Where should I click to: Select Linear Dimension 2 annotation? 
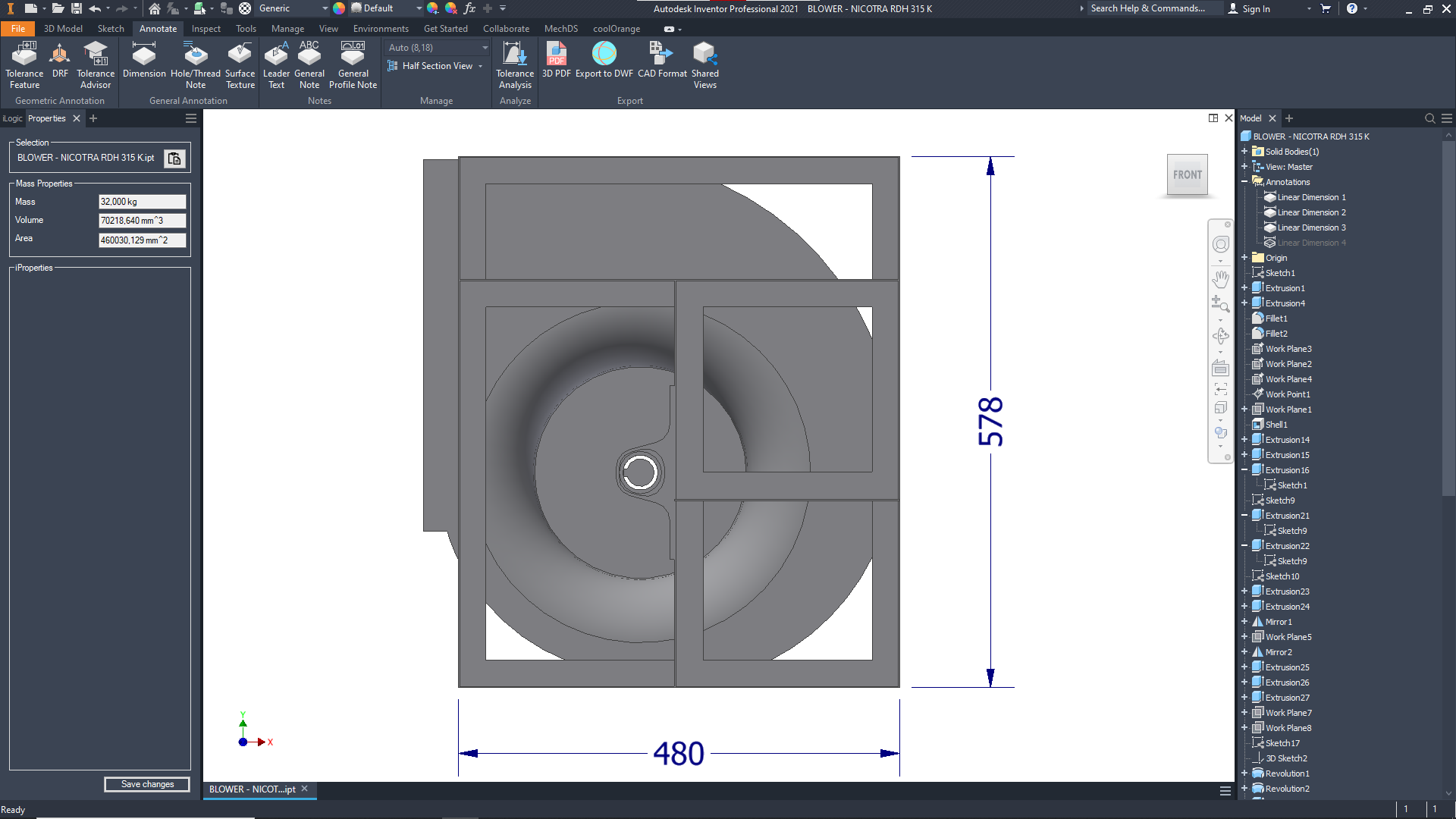coord(1311,212)
